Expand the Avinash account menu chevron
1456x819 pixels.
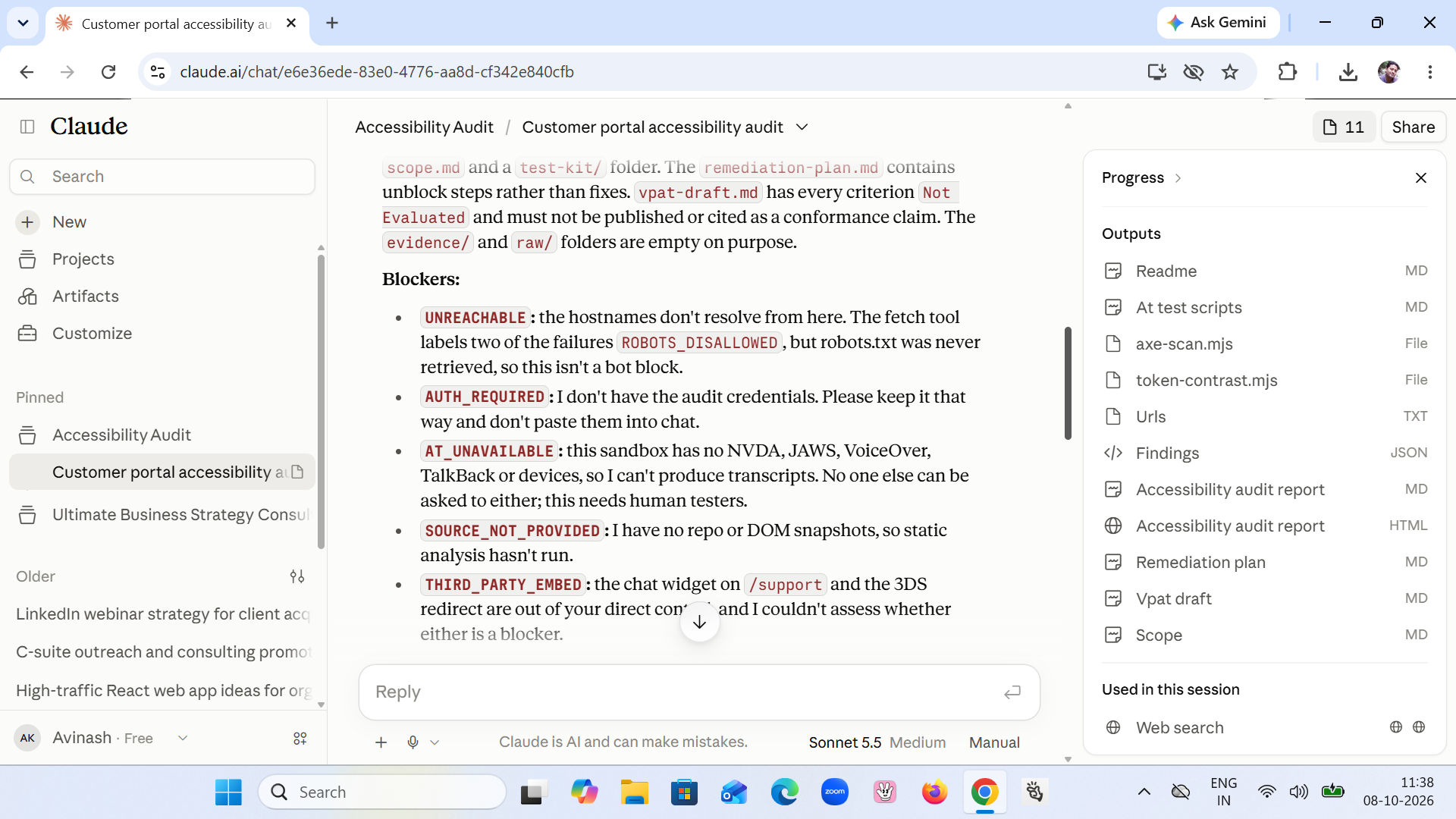tap(183, 739)
